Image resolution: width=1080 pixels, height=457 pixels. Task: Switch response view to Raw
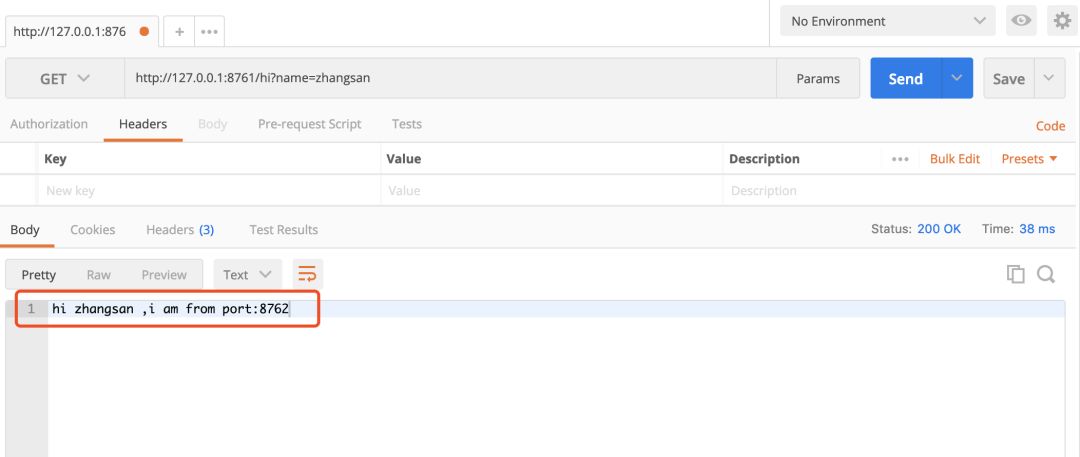point(98,274)
